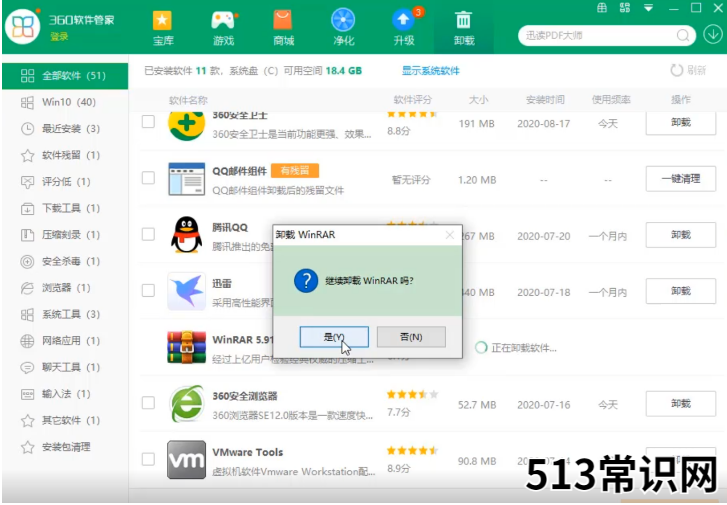This screenshot has width=727, height=505.
Task: Click the WinRAR app icon
Action: 186,347
